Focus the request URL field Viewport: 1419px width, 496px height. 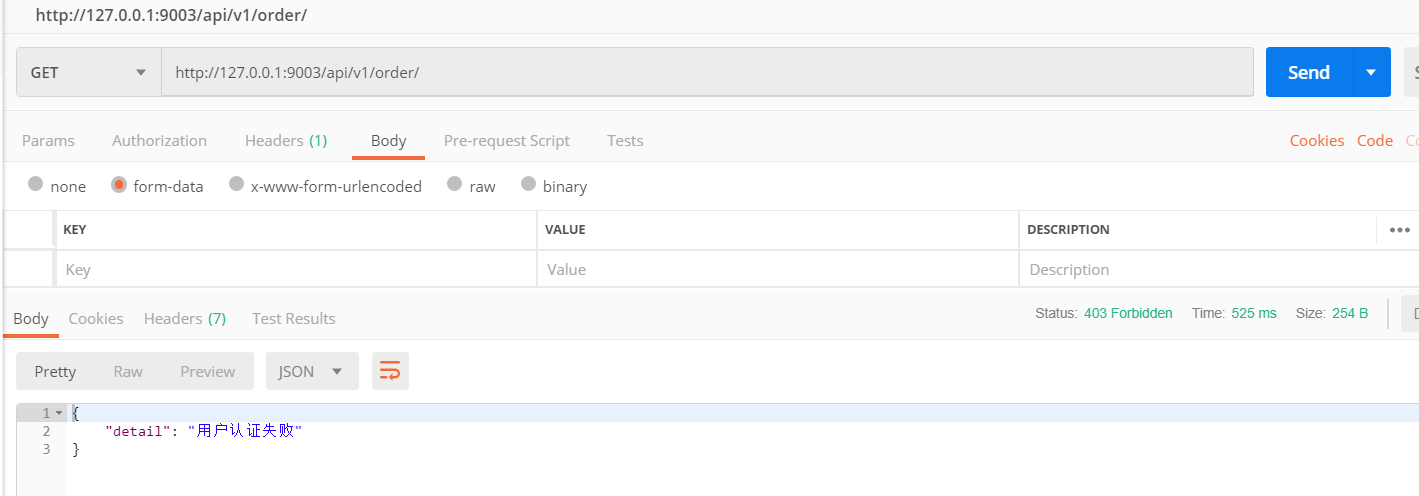(x=707, y=72)
